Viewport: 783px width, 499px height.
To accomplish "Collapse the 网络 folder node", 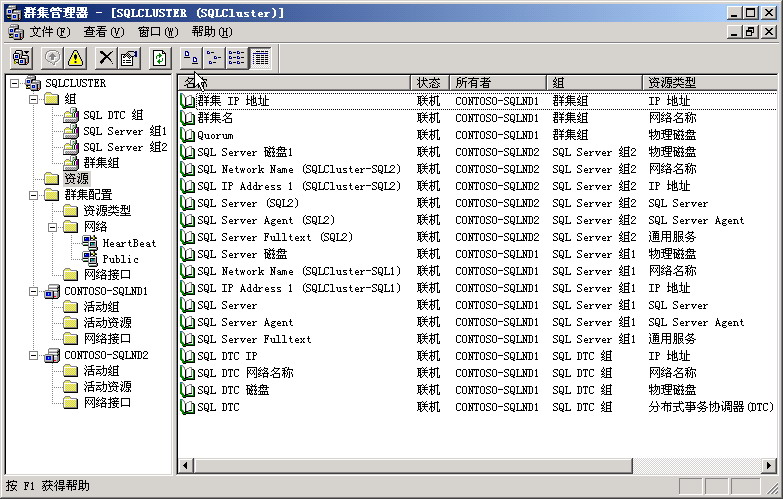I will [52, 227].
